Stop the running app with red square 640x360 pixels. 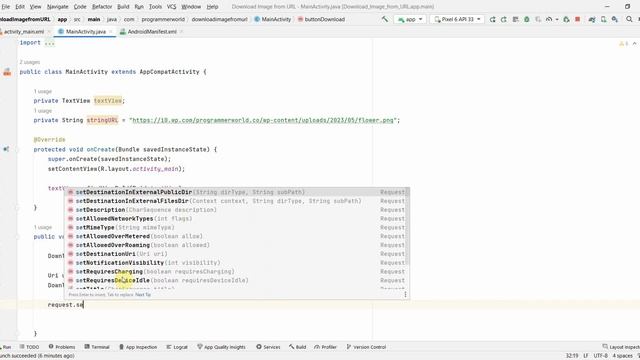point(578,19)
